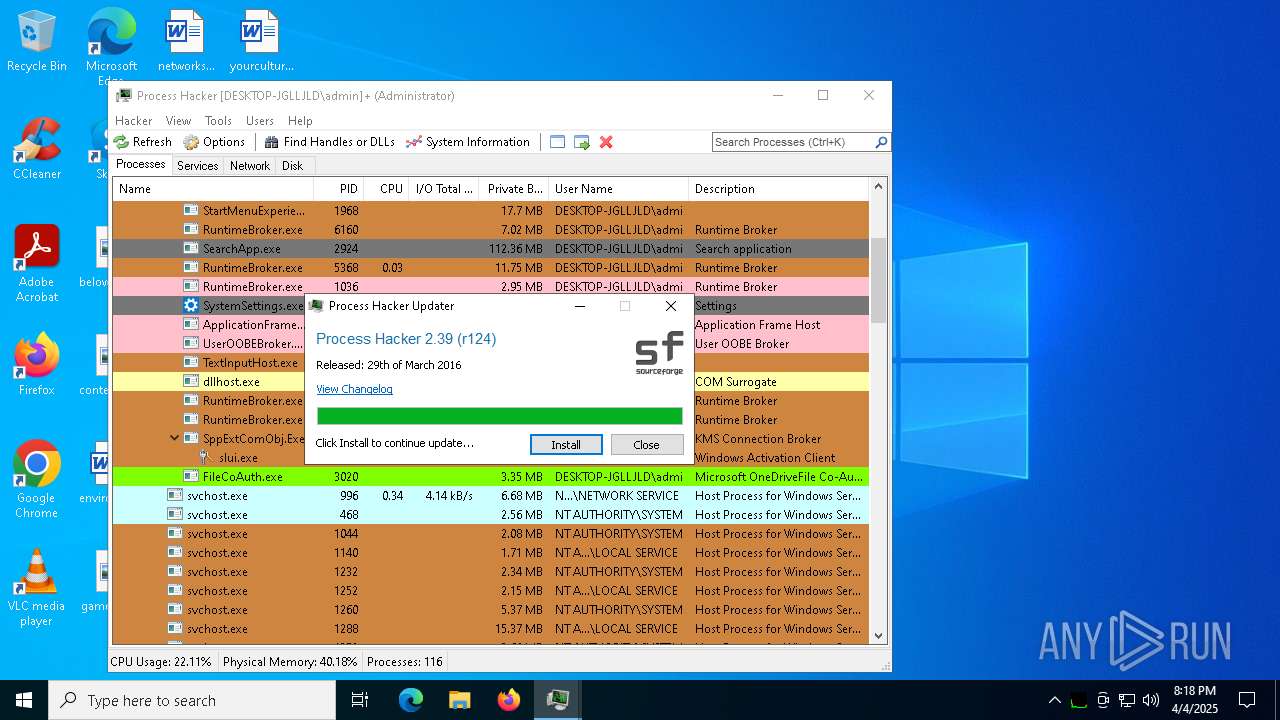Click the green update progress bar
This screenshot has width=1280, height=720.
tap(500, 416)
